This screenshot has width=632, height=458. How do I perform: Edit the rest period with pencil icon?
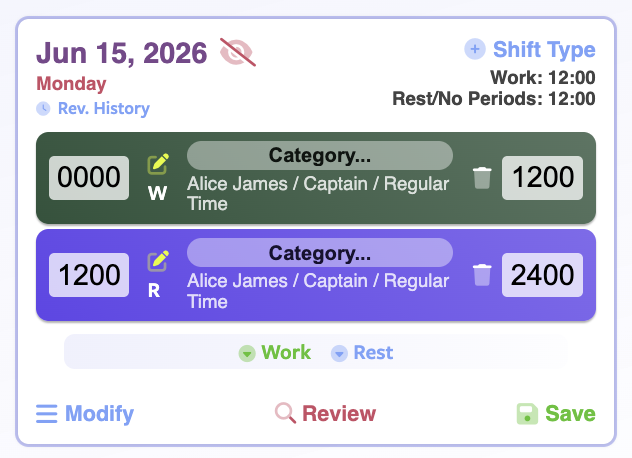(x=158, y=261)
